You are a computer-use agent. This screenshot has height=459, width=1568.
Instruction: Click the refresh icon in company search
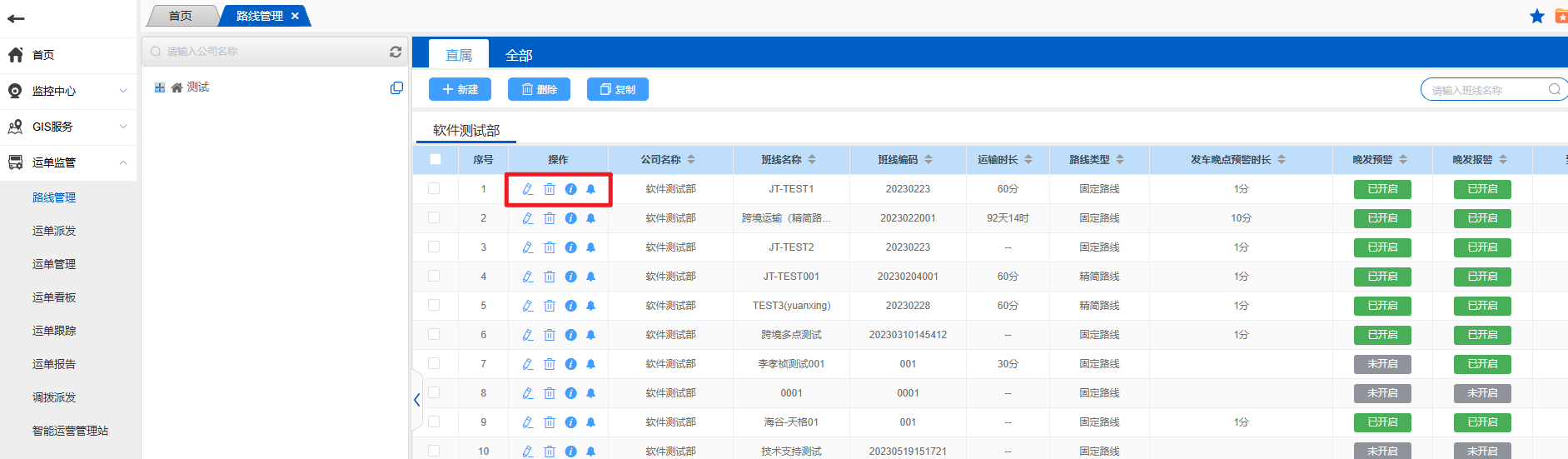point(396,52)
